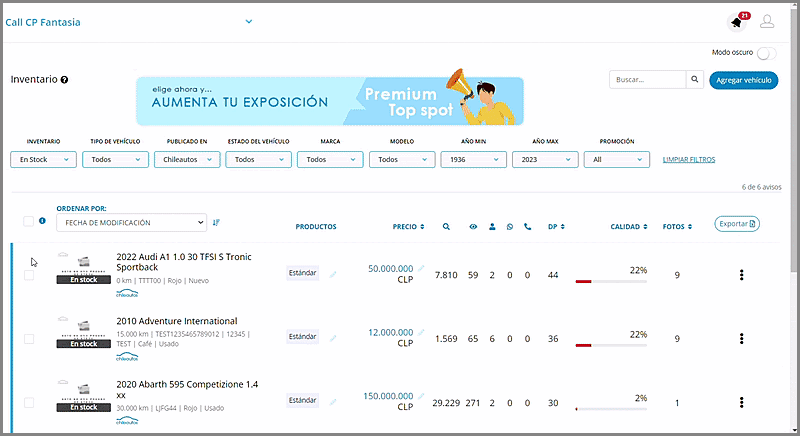This screenshot has width=800, height=436.
Task: Click the WhatsApp column header icon
Action: [x=510, y=226]
